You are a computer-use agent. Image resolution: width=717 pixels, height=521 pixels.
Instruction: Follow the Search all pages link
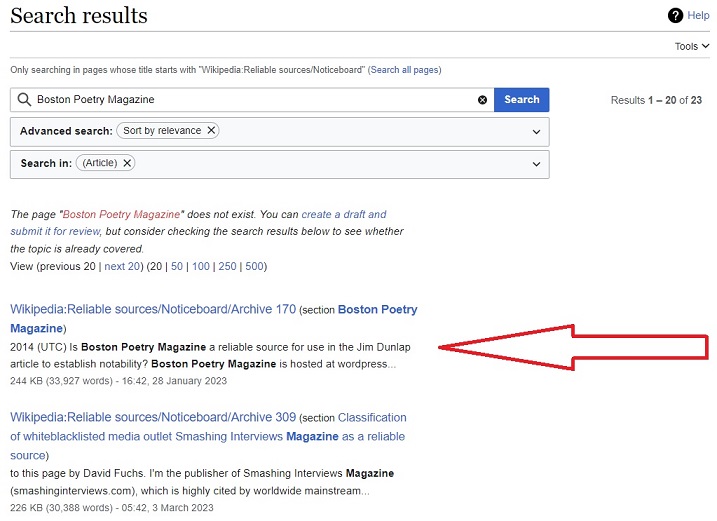(x=405, y=70)
